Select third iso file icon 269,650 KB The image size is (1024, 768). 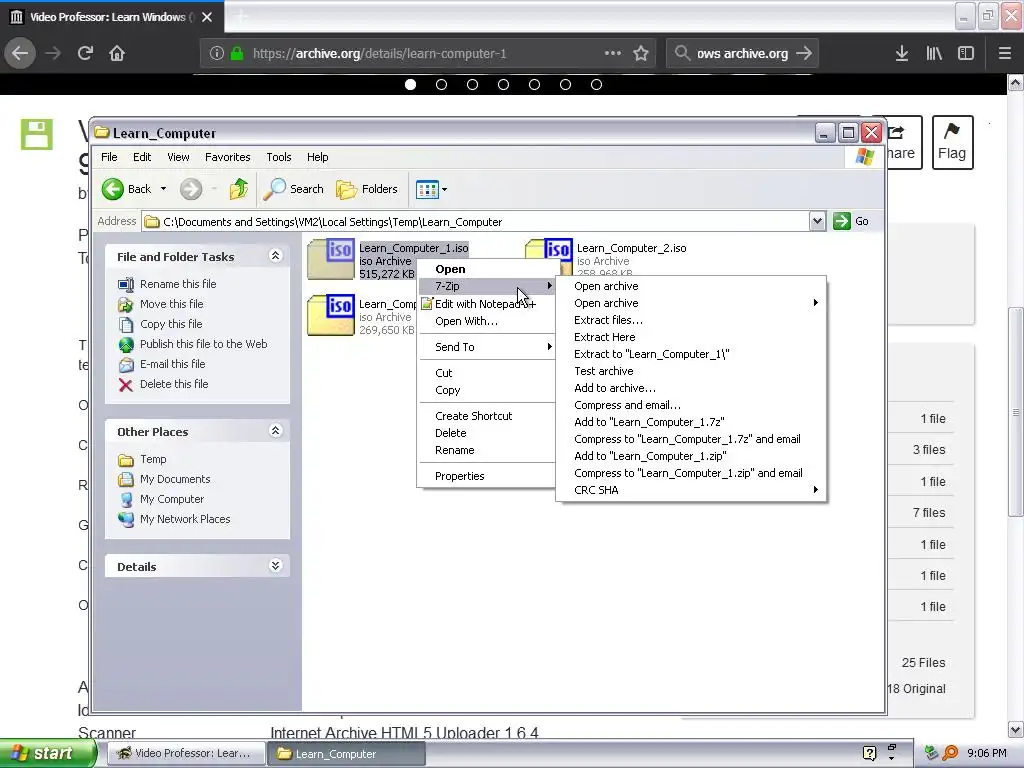coord(330,315)
